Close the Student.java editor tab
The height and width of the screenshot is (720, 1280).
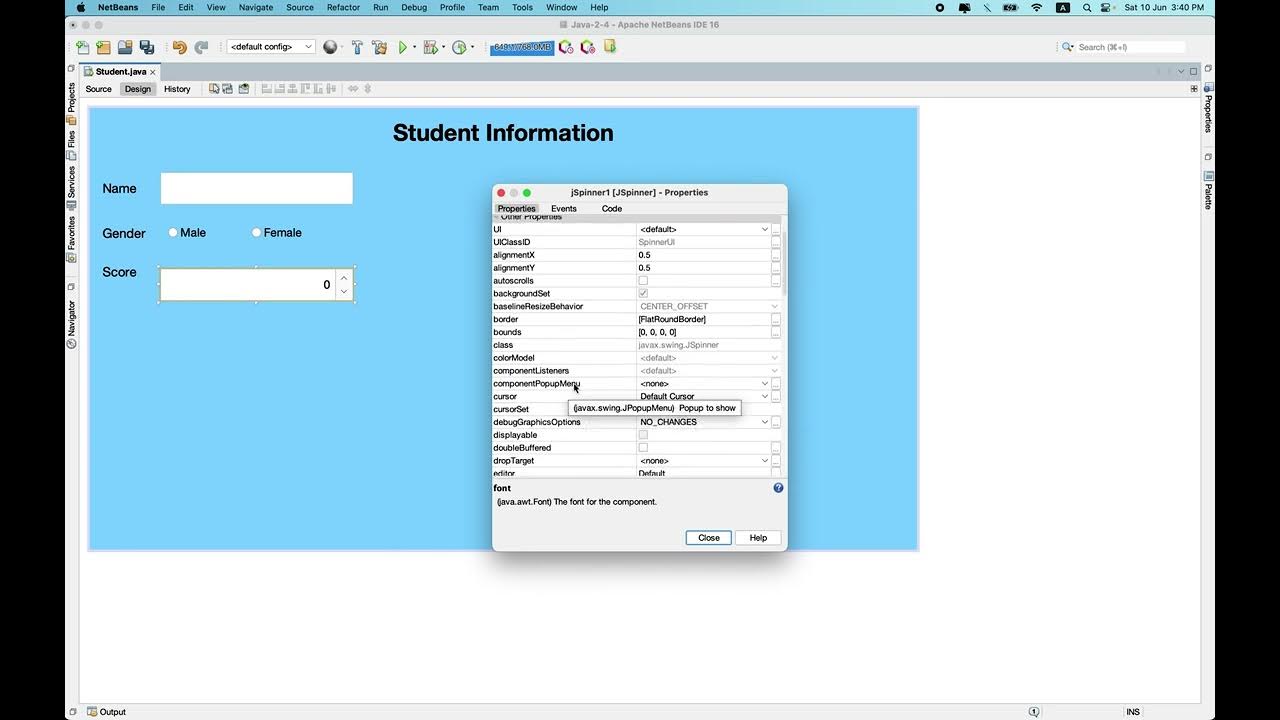point(153,72)
